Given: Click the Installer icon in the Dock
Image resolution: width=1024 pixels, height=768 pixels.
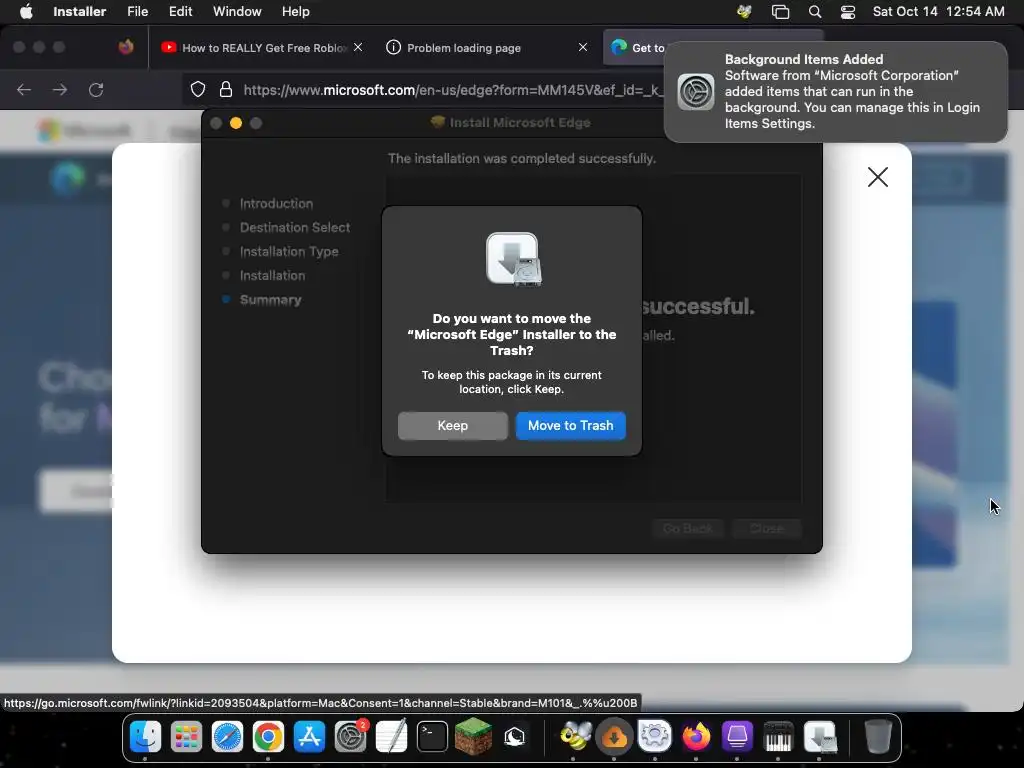Looking at the screenshot, I should click(x=820, y=737).
